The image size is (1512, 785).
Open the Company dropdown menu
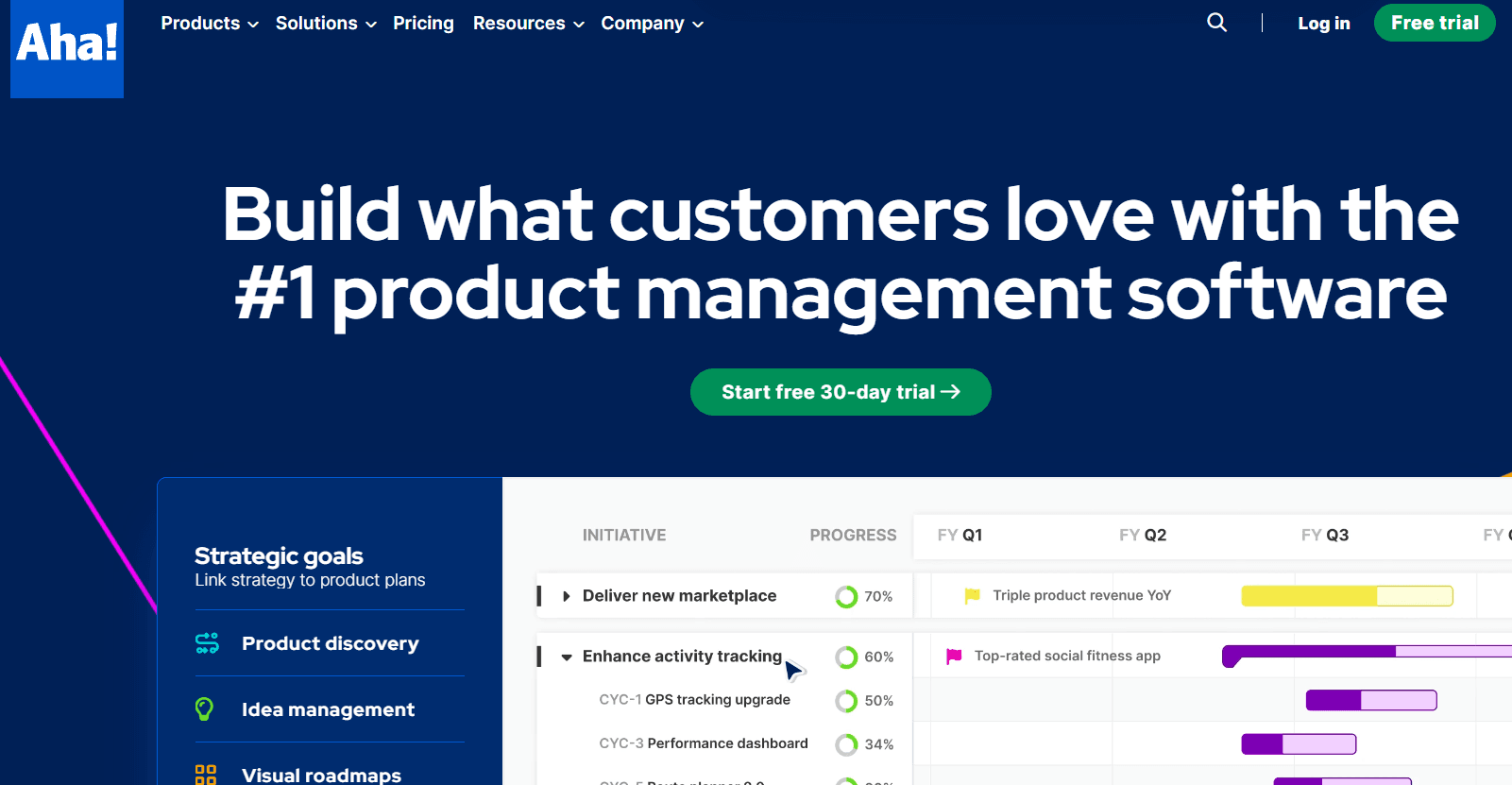tap(653, 24)
